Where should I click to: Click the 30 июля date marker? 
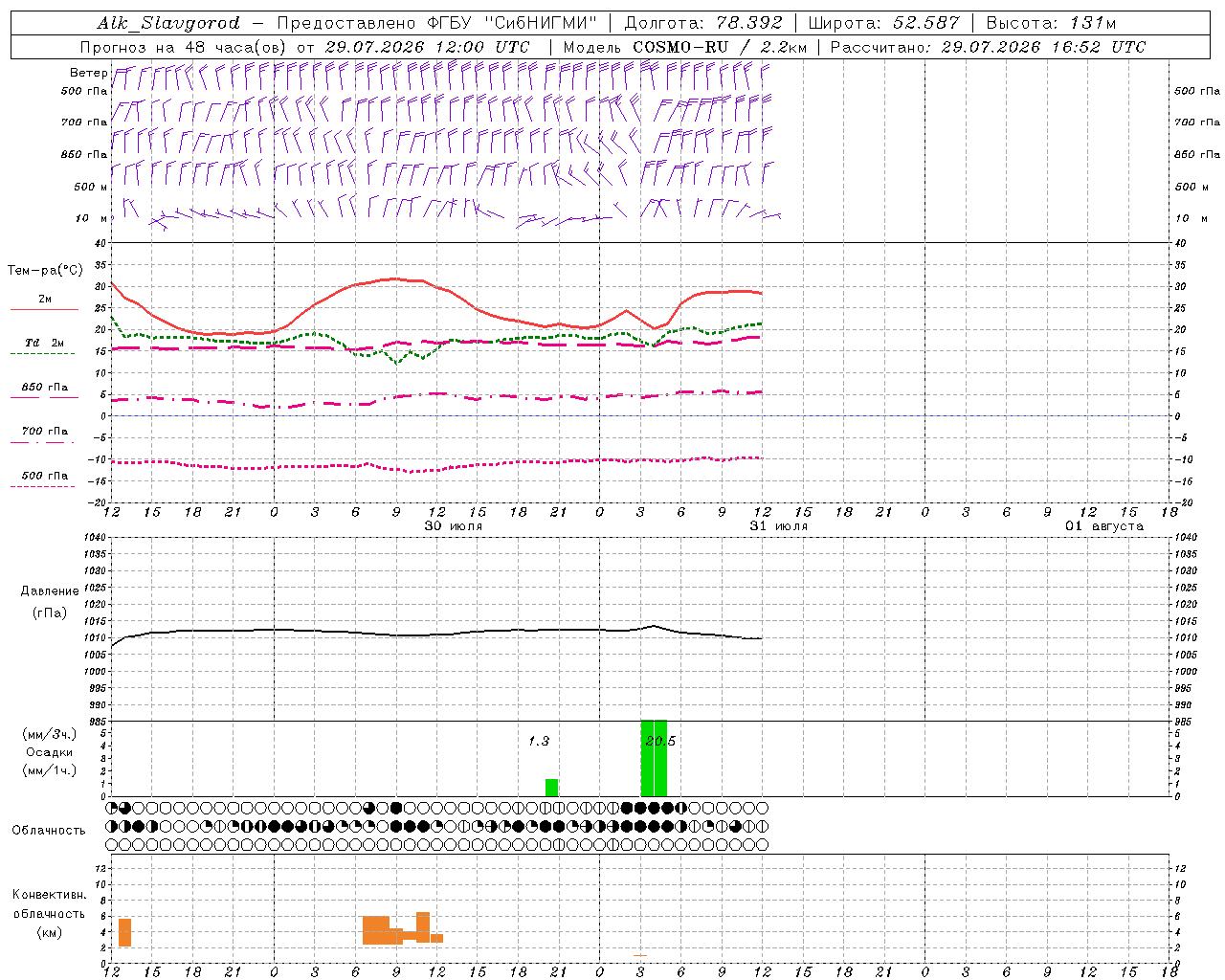coord(454,526)
